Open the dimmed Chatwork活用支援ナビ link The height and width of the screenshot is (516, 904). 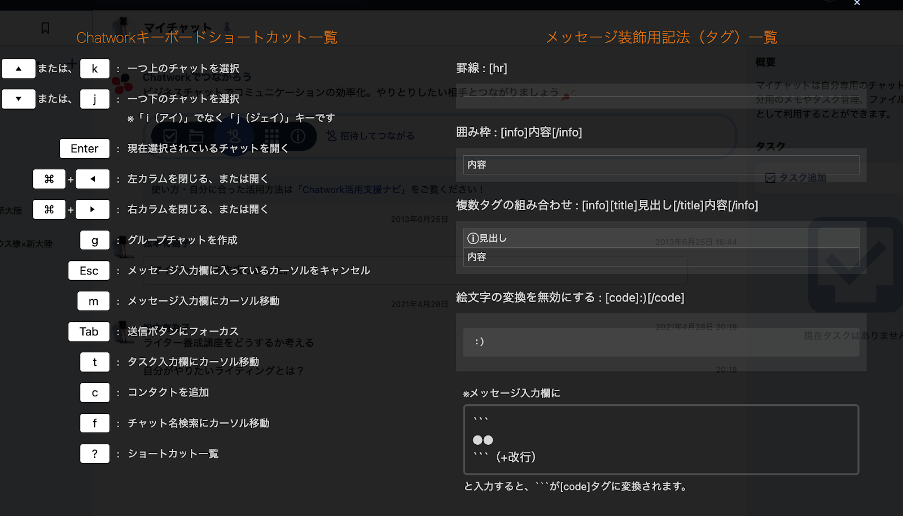coord(352,189)
